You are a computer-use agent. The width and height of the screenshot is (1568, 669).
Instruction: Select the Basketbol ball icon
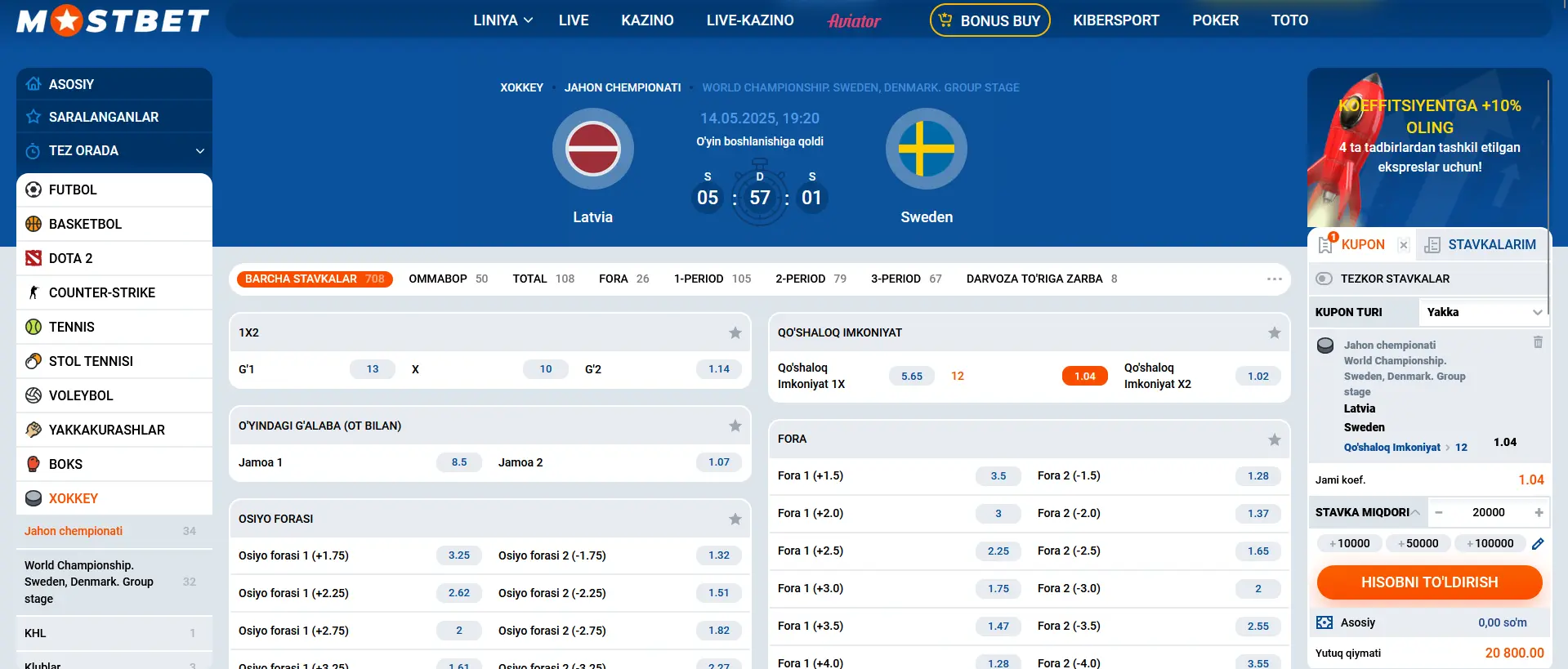[34, 224]
